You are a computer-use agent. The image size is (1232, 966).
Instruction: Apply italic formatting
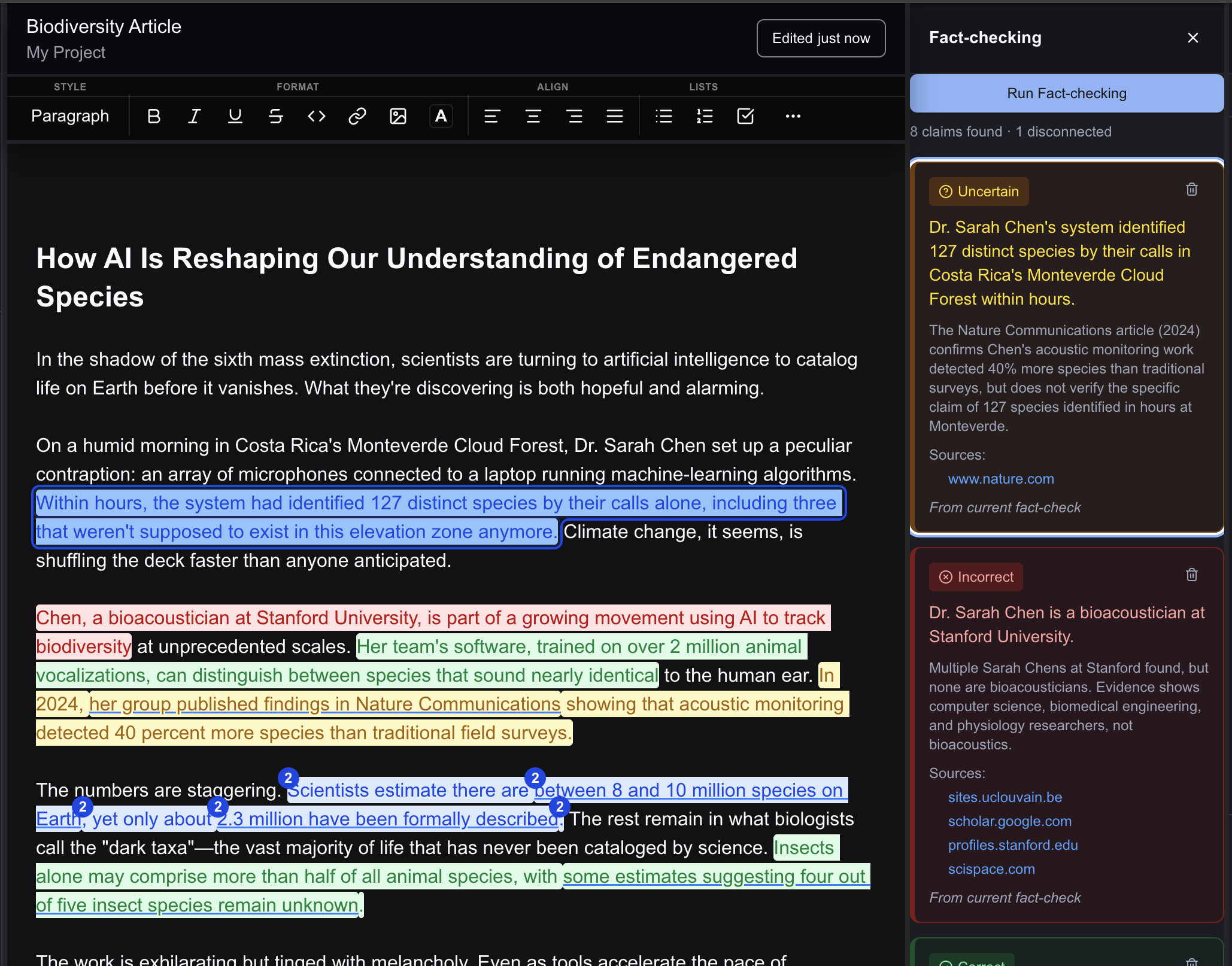[194, 116]
